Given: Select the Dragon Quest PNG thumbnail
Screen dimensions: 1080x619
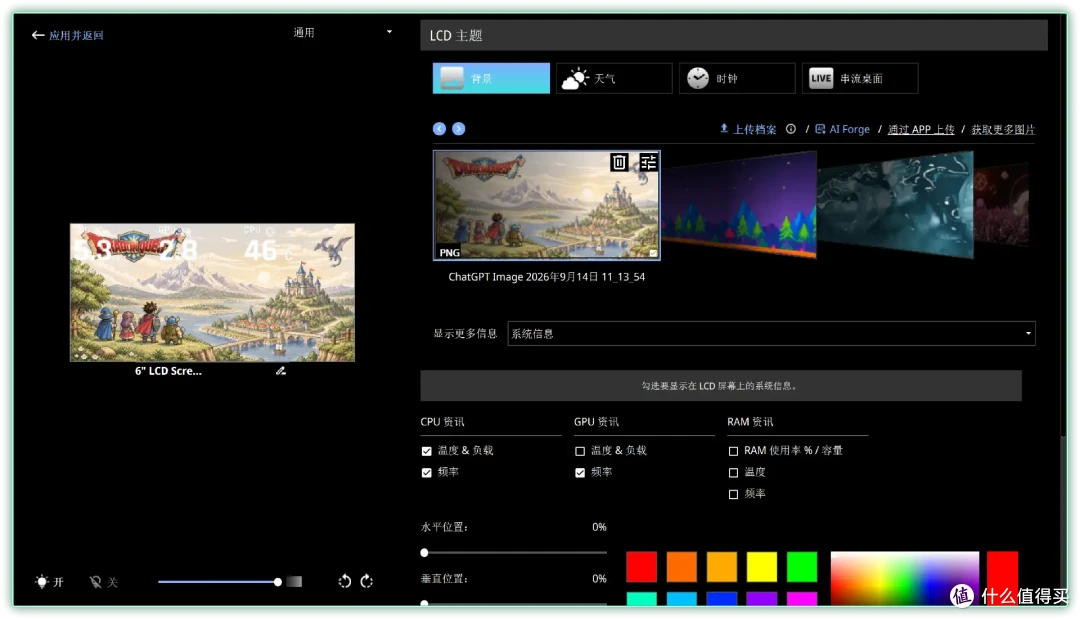Looking at the screenshot, I should [x=546, y=205].
